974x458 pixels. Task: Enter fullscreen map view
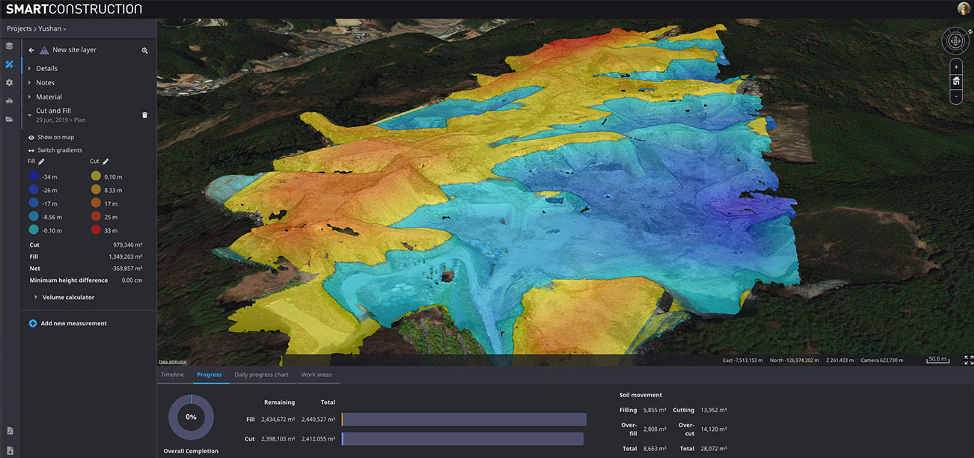(967, 360)
